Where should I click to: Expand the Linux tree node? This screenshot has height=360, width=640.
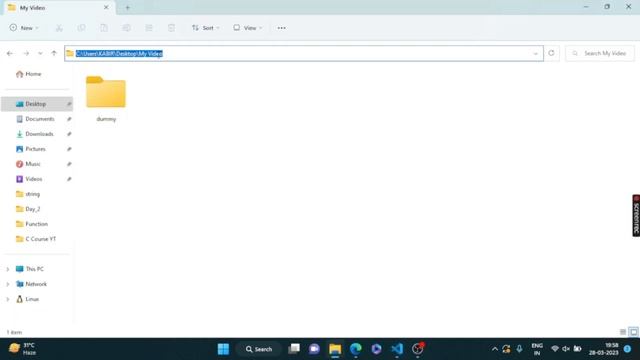tap(7, 300)
